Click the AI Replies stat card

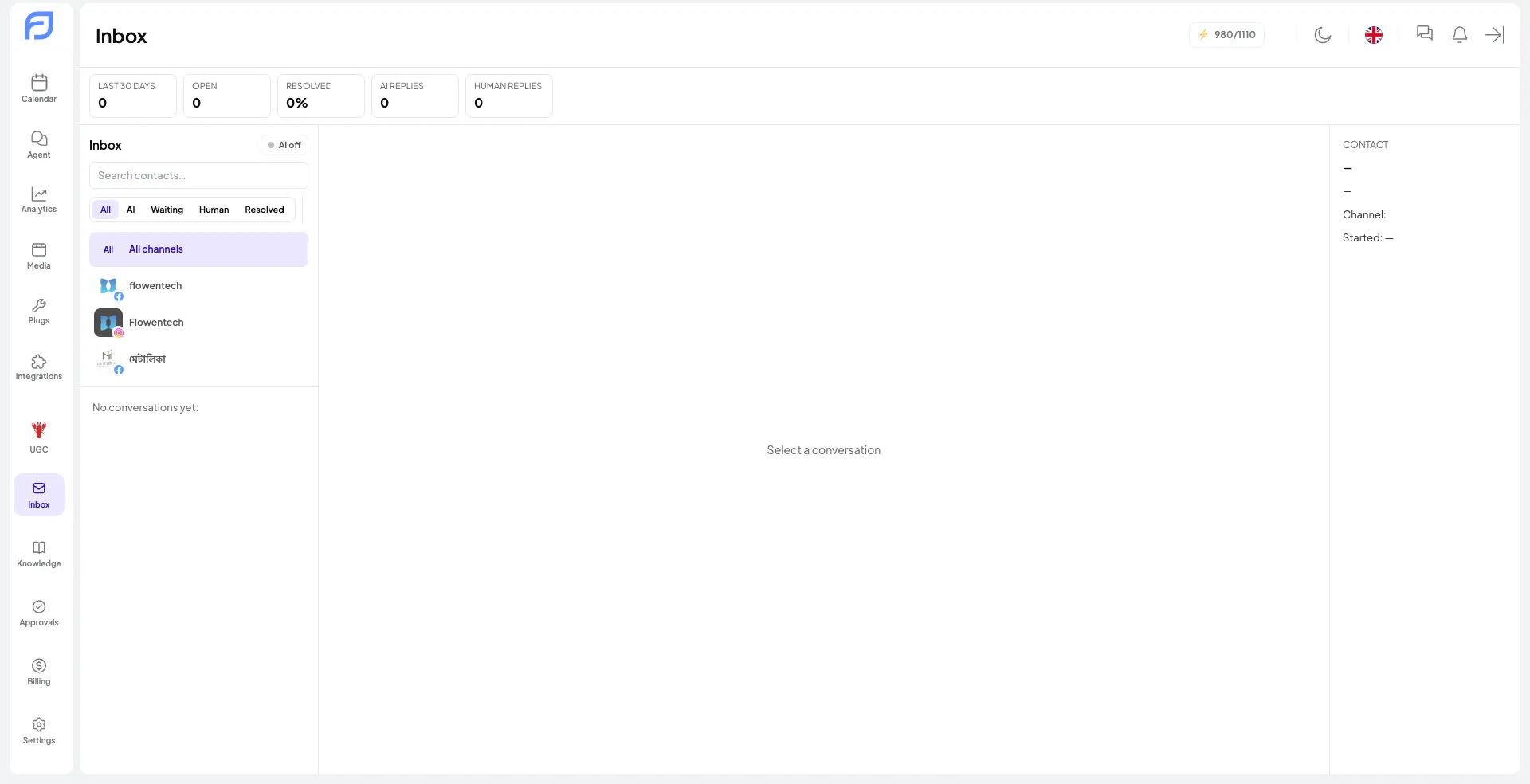415,96
